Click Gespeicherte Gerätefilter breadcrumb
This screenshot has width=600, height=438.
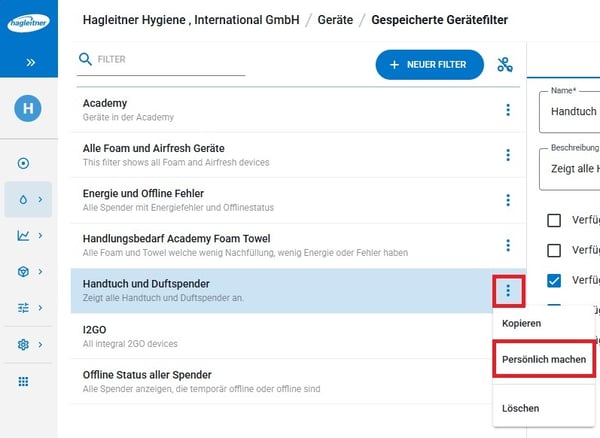[439, 20]
